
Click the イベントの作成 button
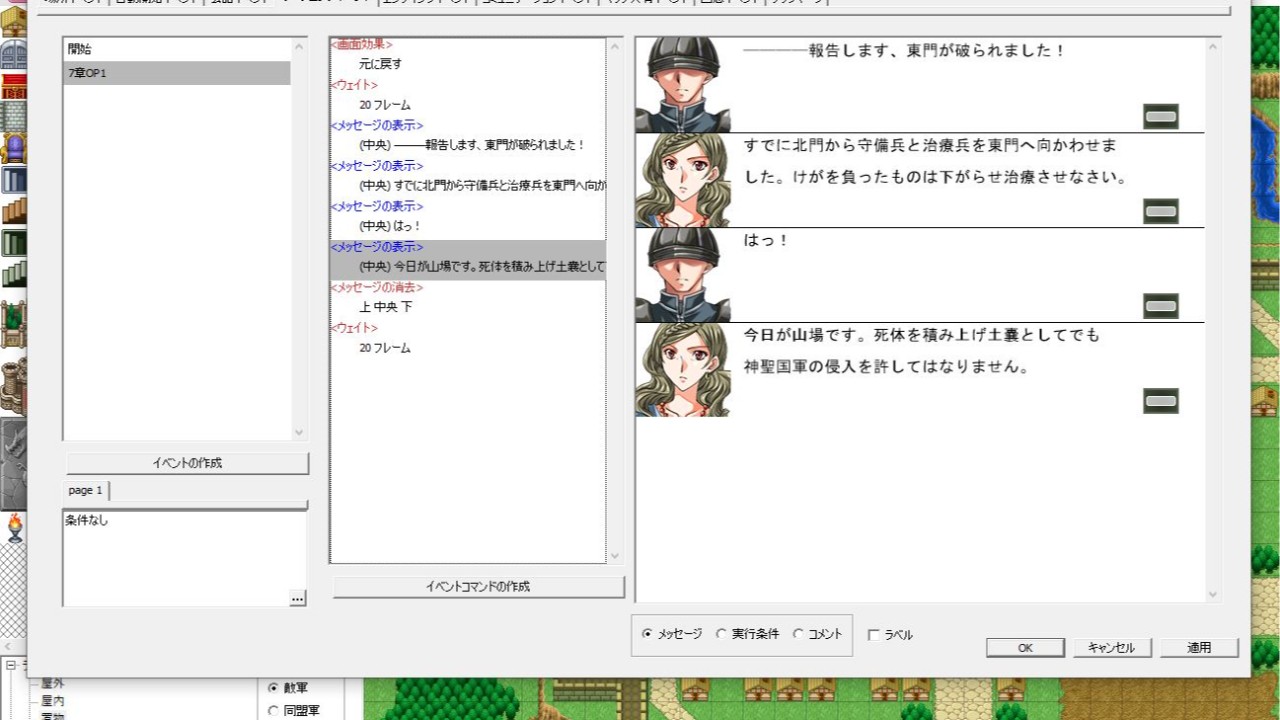click(x=186, y=462)
